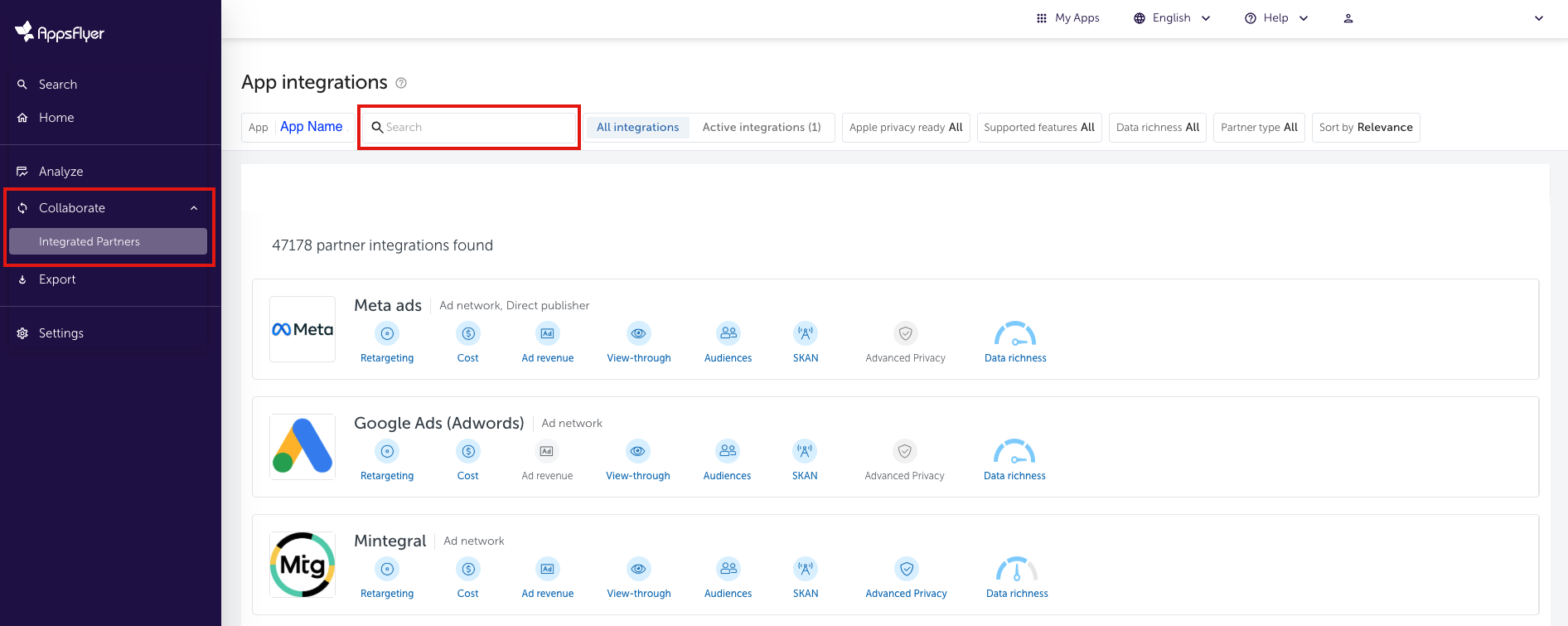Click Meta ads Ad revenue icon
The image size is (1568, 626).
tap(548, 333)
